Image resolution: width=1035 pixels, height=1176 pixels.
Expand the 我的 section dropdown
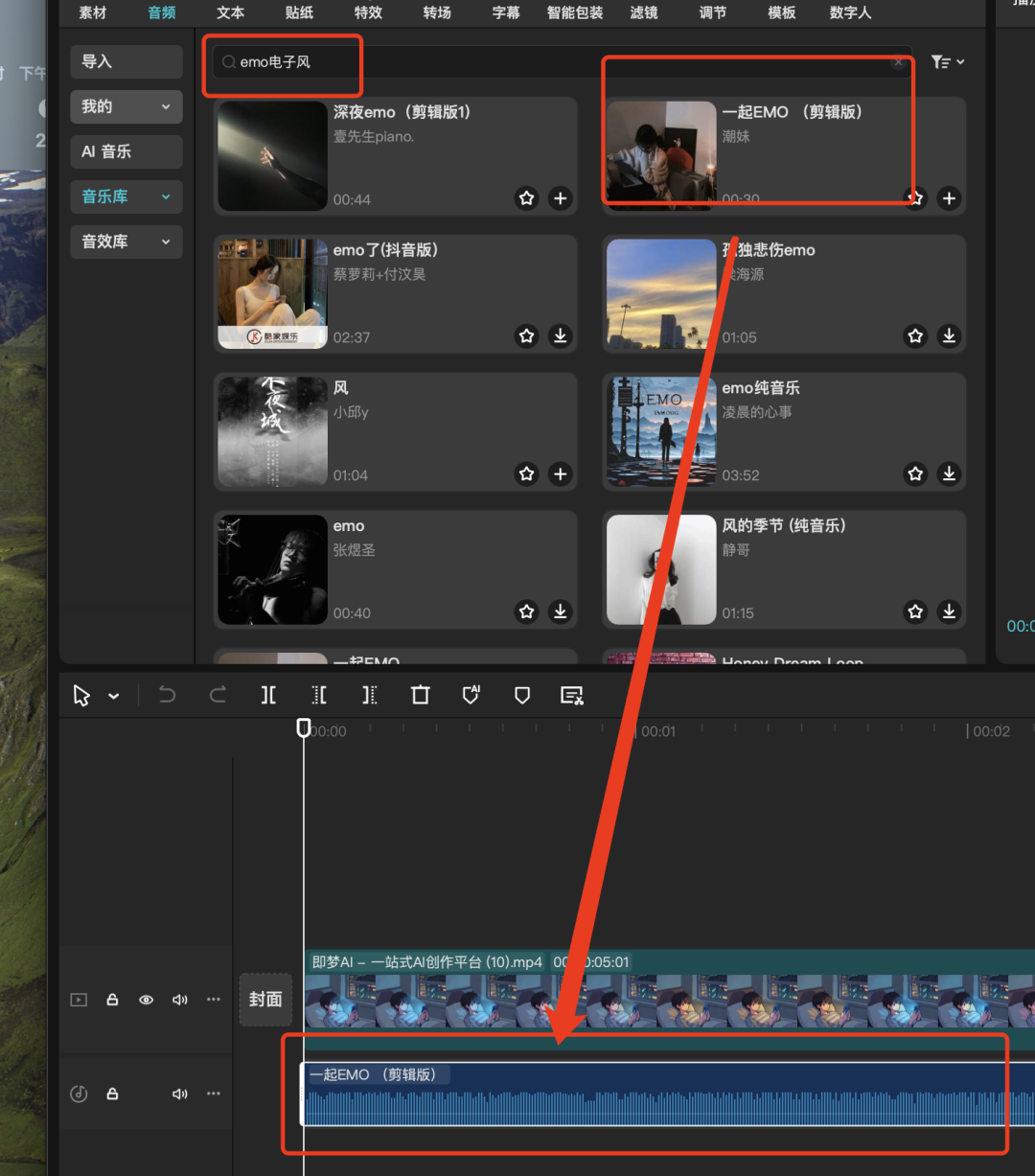[164, 106]
